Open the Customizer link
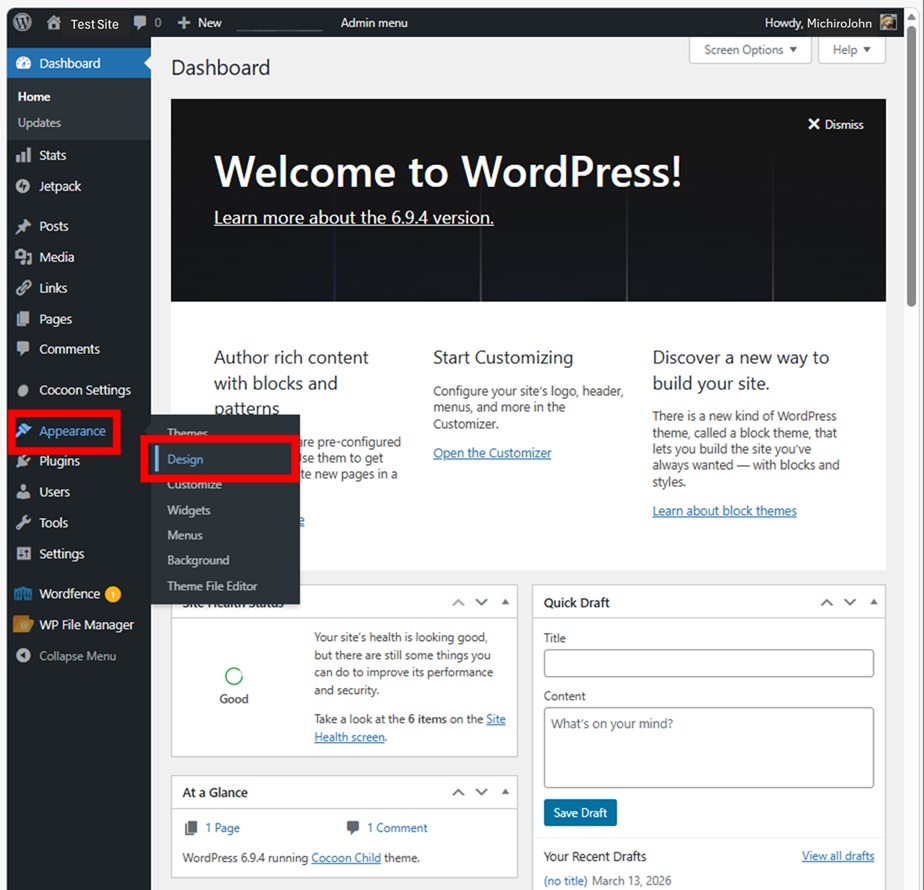Viewport: 924px width, 890px height. pyautogui.click(x=492, y=453)
